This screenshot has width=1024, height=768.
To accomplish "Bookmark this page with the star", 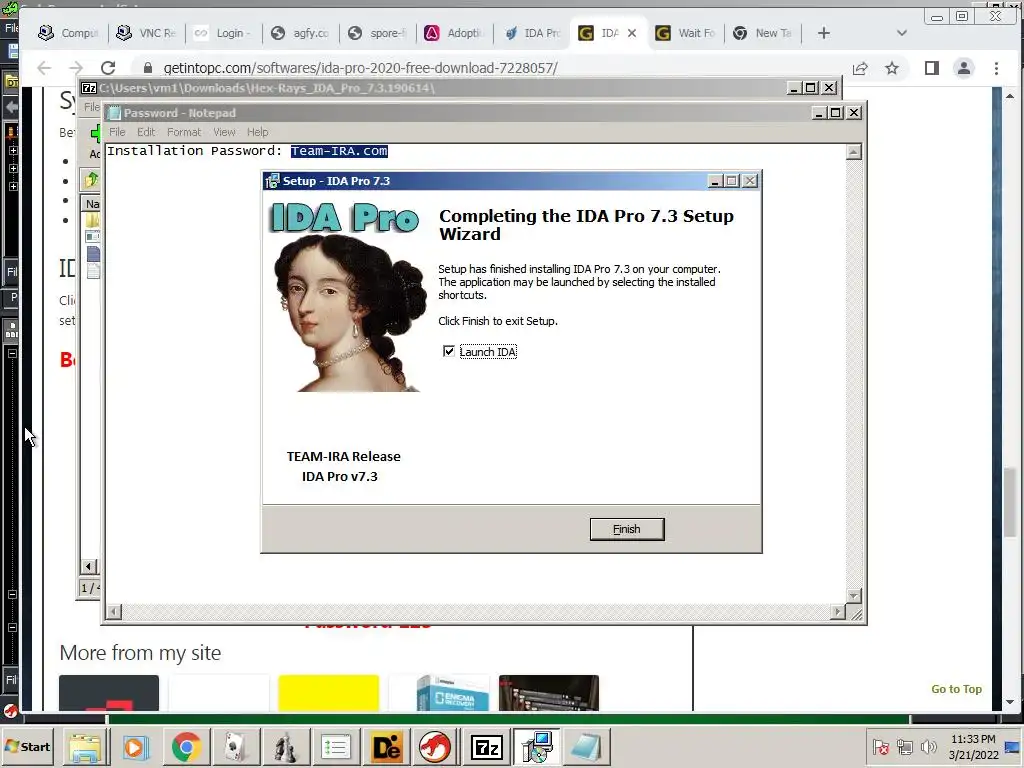I will [891, 68].
